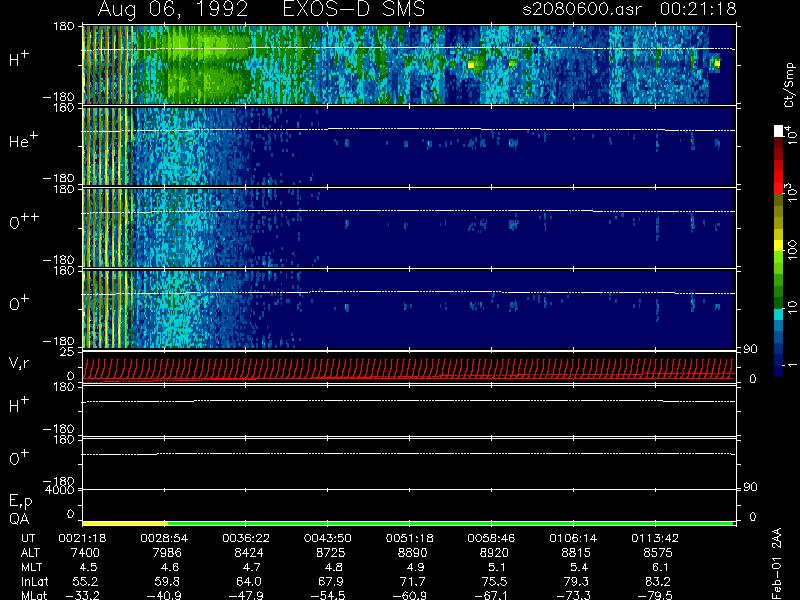Select the MLT row label
Image resolution: width=800 pixels, height=600 pixels.
coord(31,567)
